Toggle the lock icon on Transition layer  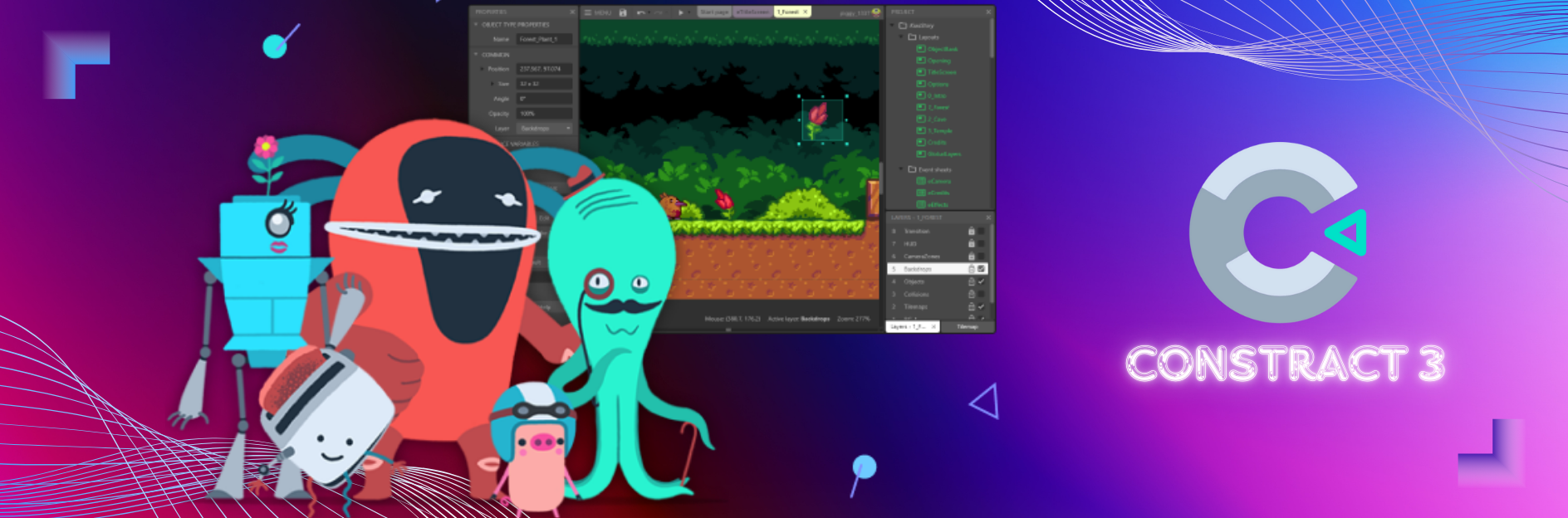tap(971, 232)
